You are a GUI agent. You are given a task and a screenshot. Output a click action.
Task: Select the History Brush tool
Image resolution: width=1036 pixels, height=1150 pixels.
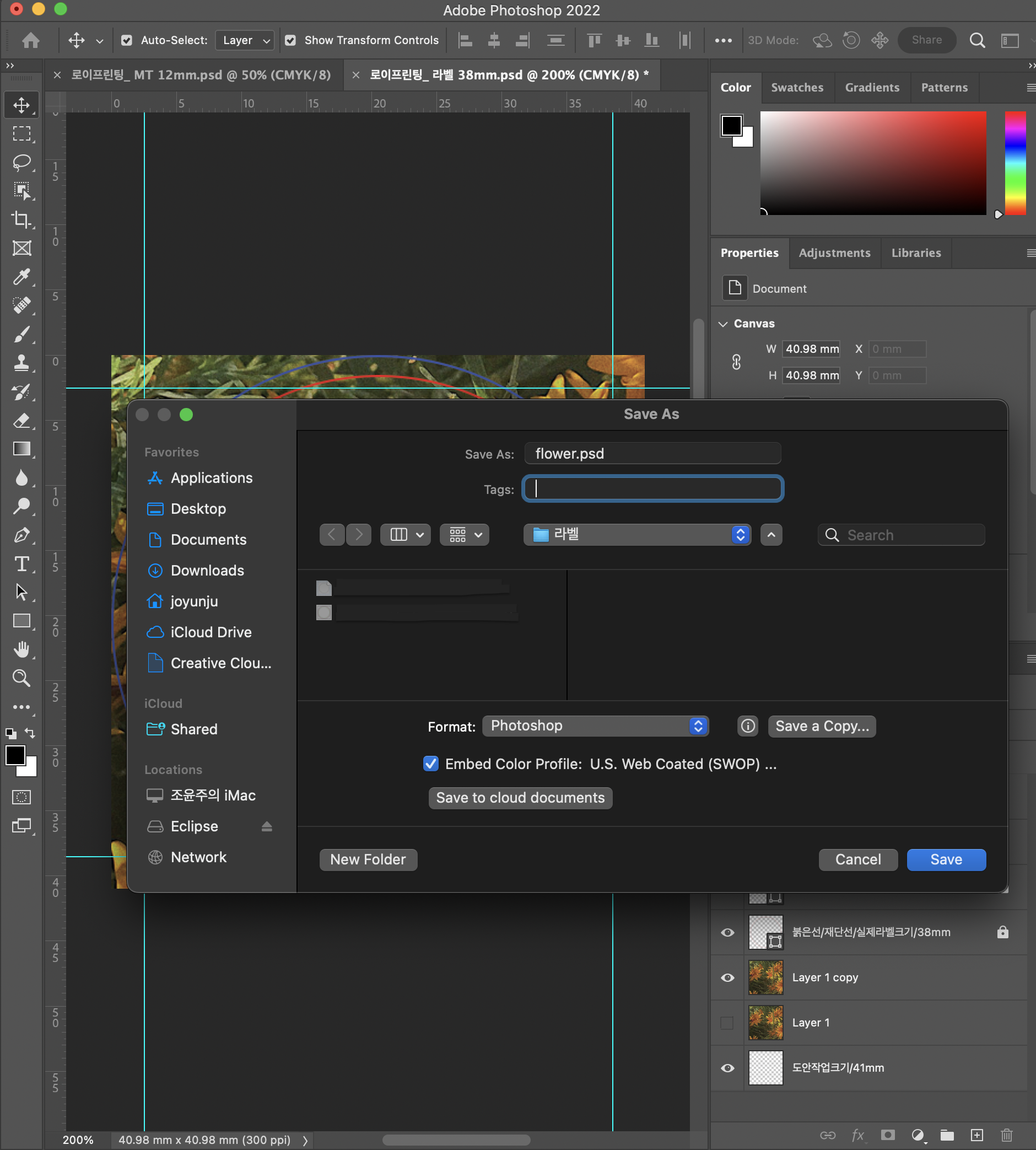click(21, 392)
